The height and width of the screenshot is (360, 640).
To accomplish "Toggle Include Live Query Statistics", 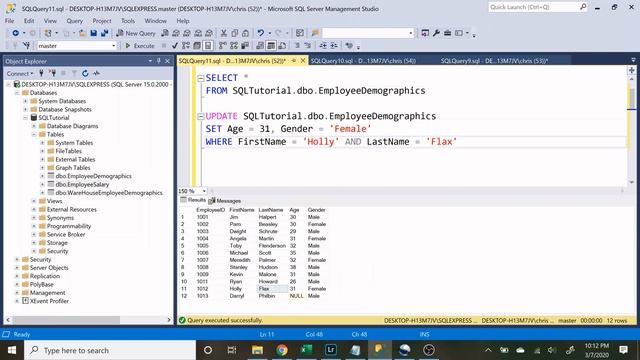I will click(x=234, y=46).
